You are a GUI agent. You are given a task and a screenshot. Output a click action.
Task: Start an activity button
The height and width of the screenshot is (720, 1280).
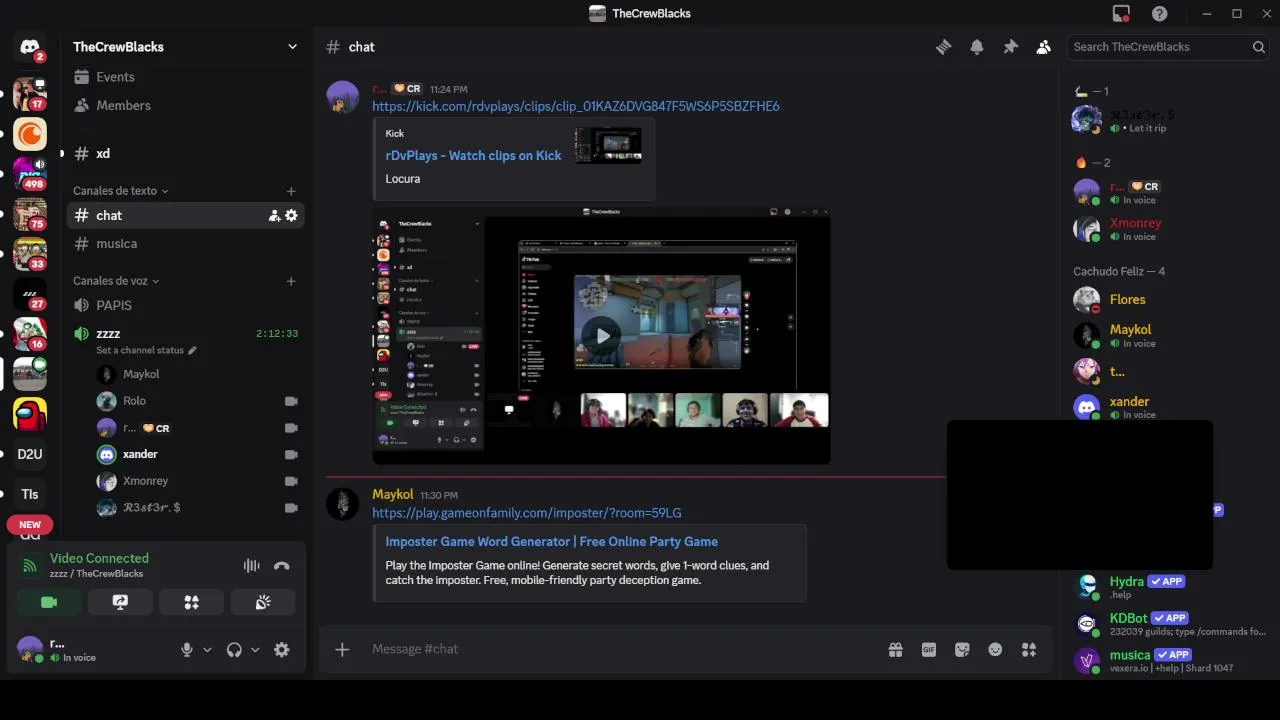[x=192, y=602]
